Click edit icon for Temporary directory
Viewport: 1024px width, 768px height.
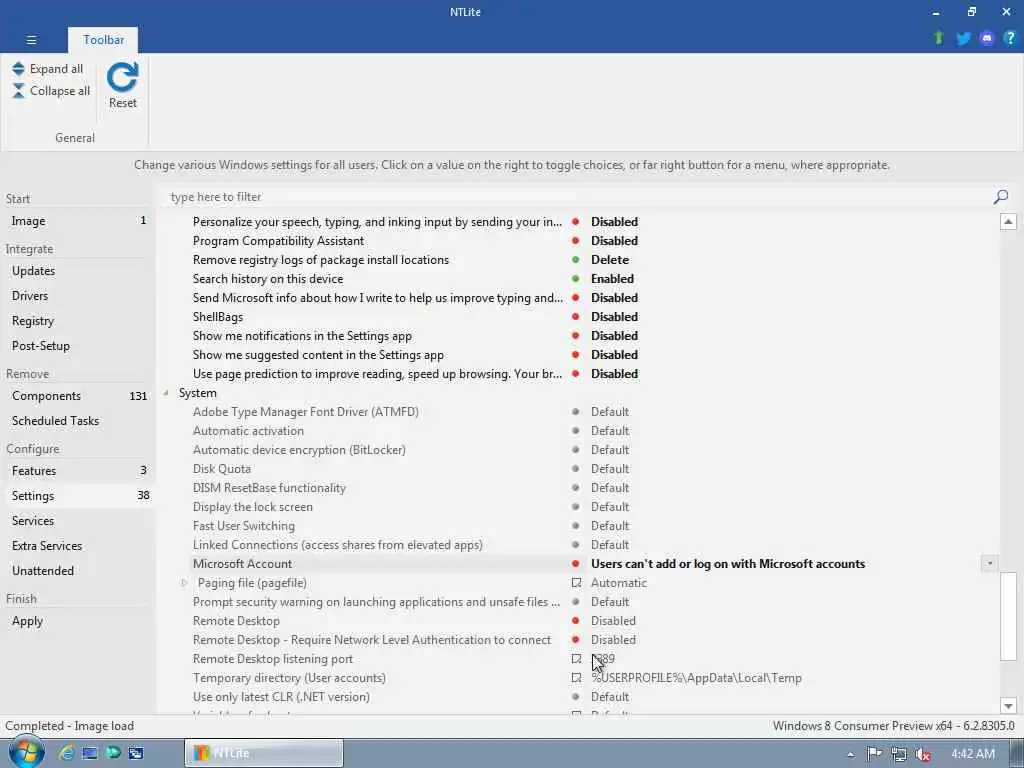point(576,678)
